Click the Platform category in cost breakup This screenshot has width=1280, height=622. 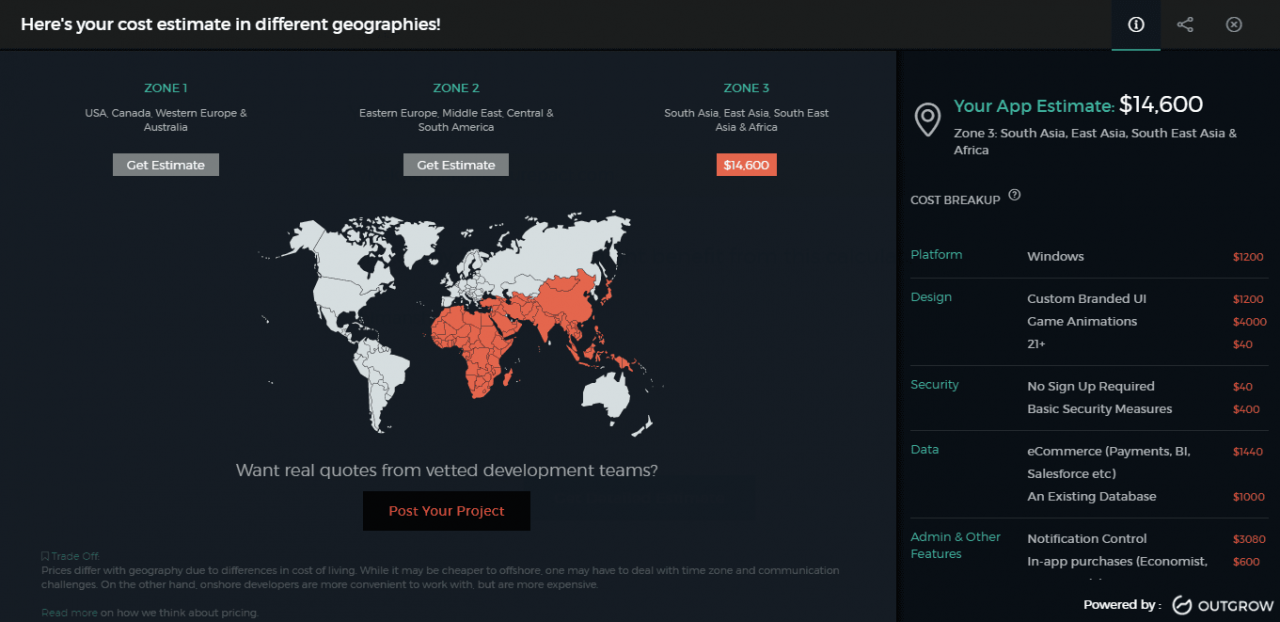pyautogui.click(x=936, y=255)
